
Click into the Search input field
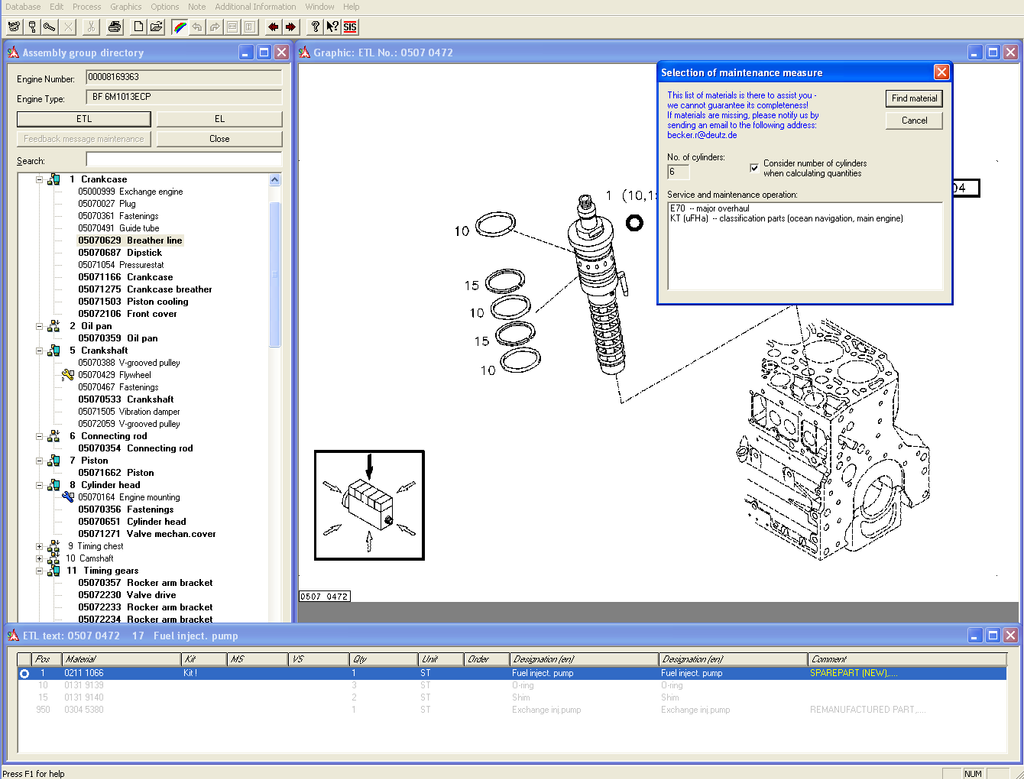(x=184, y=160)
